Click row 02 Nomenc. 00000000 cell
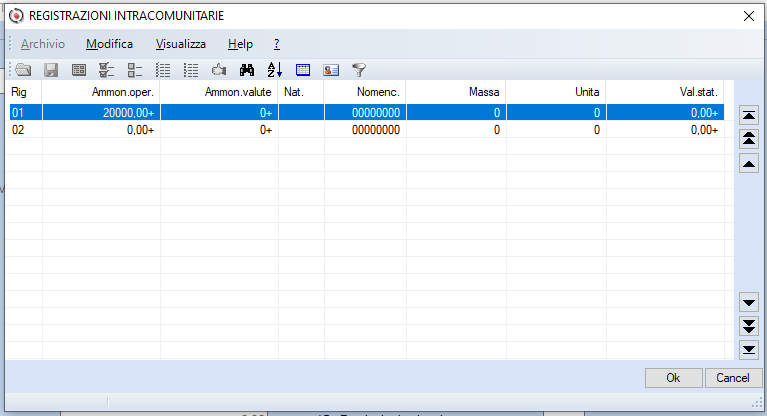This screenshot has height=416, width=767. pos(365,130)
